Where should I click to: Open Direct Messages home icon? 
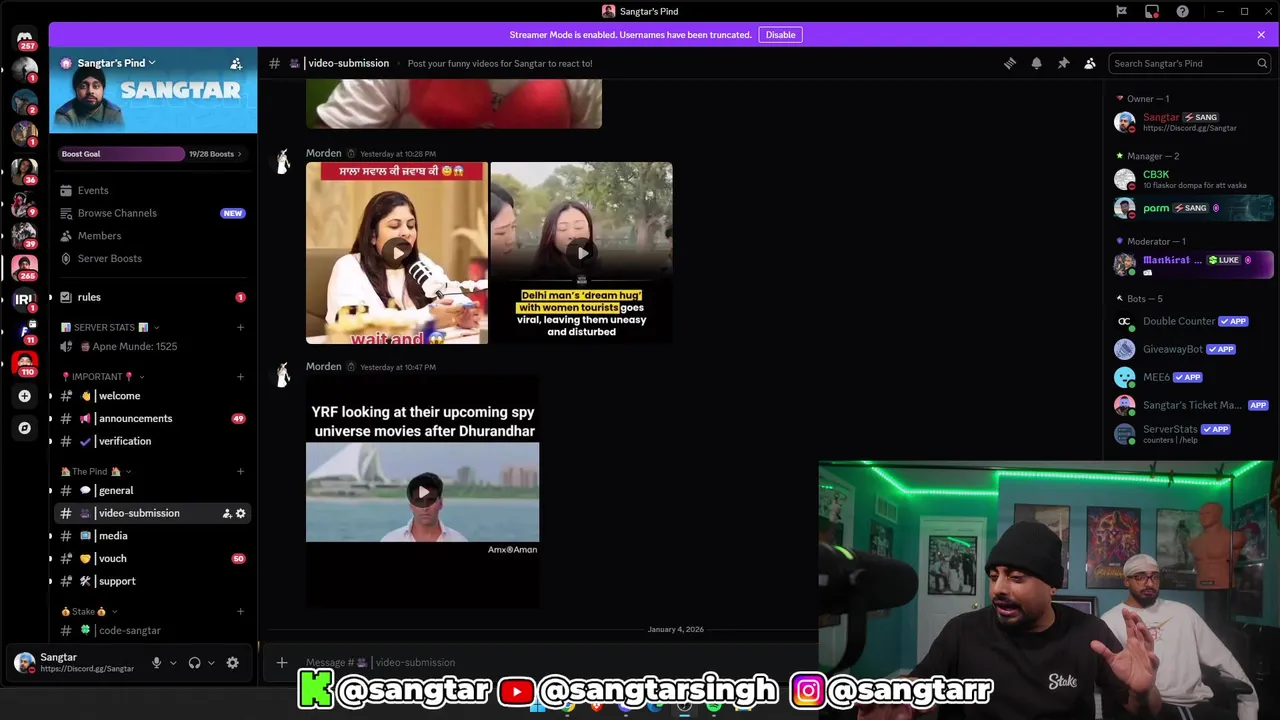pyautogui.click(x=25, y=38)
